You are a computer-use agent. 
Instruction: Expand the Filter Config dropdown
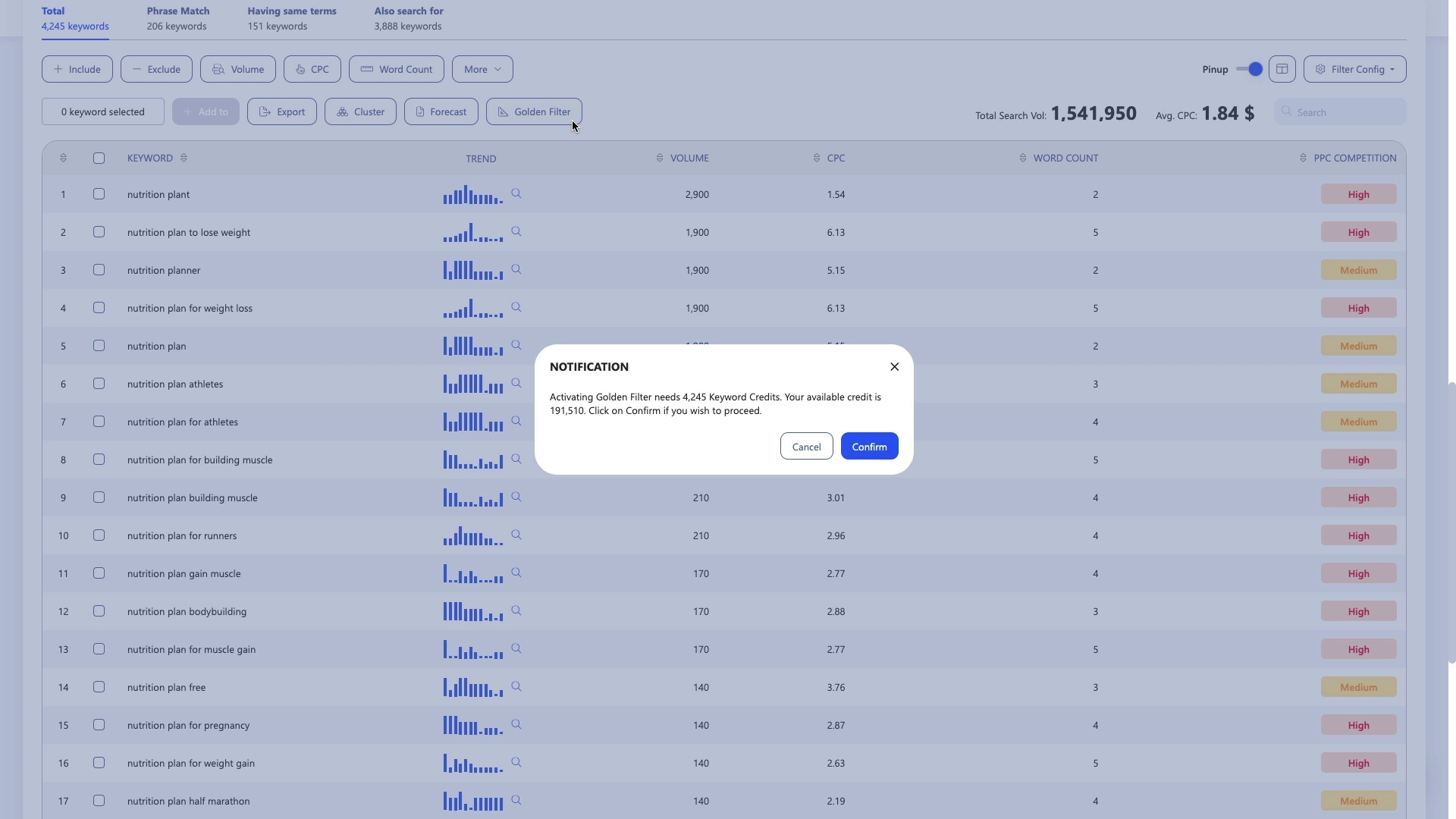click(x=1354, y=69)
